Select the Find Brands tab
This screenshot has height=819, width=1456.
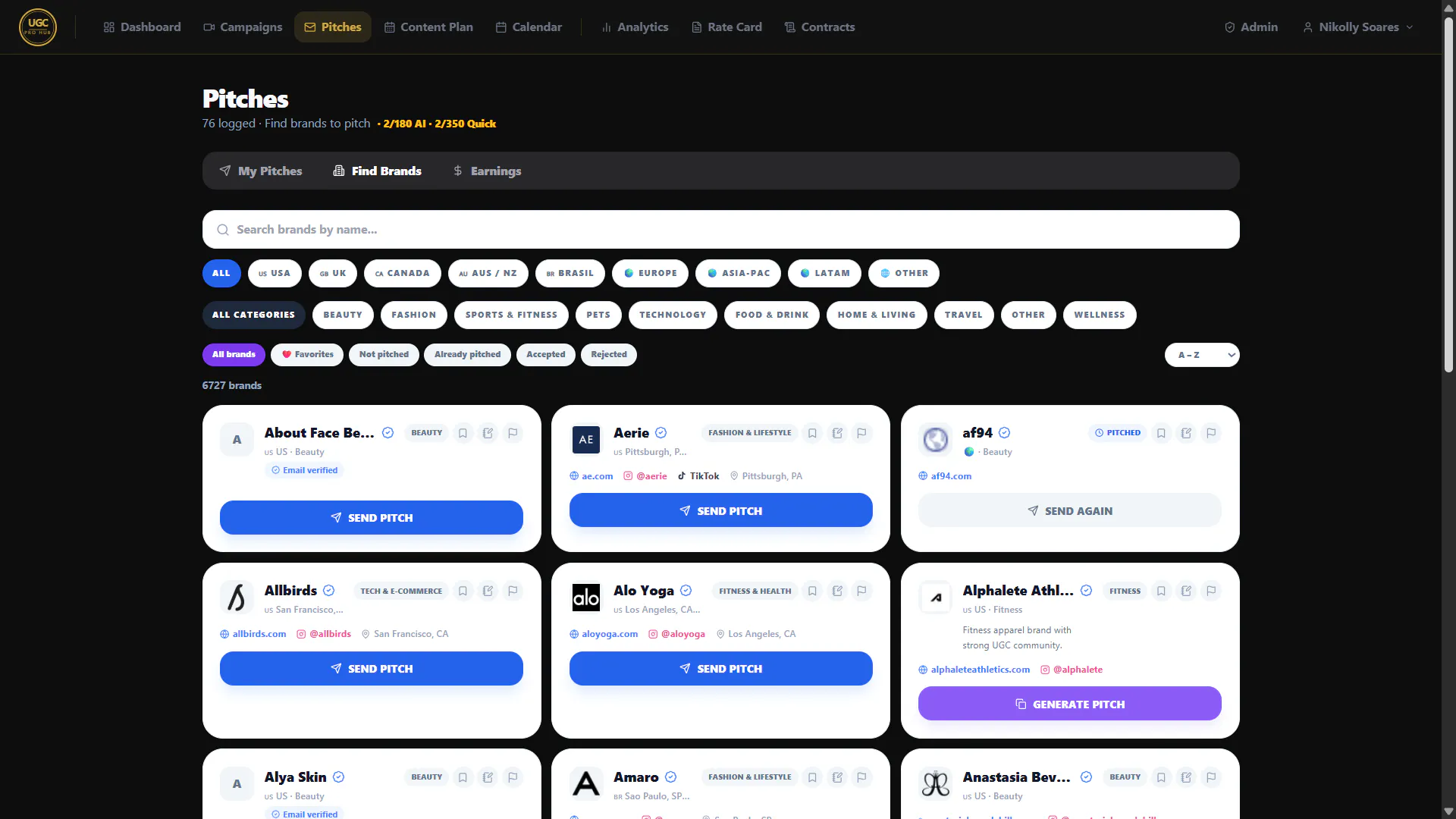[378, 171]
